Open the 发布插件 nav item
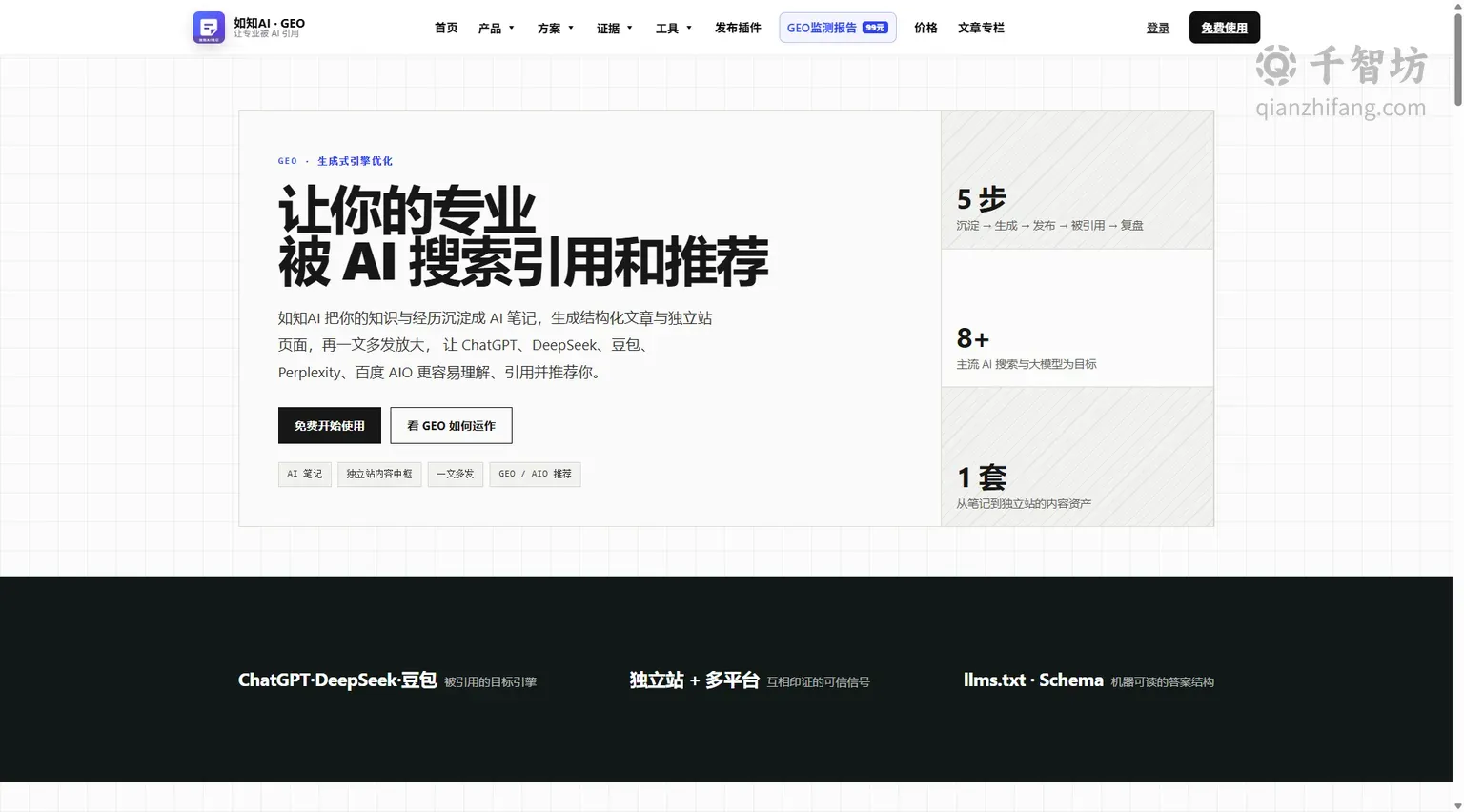Screen dimensions: 1464x812 tap(738, 28)
